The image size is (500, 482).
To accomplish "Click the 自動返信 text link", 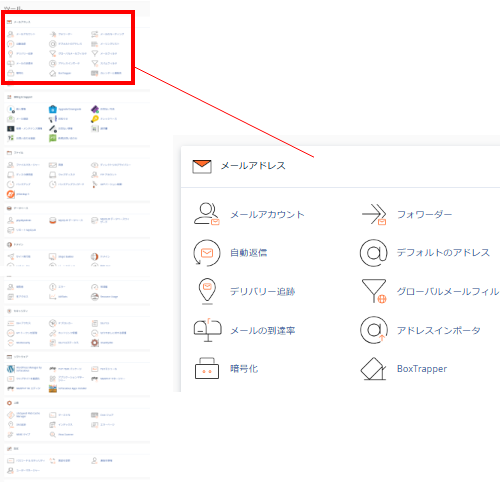I will [249, 253].
